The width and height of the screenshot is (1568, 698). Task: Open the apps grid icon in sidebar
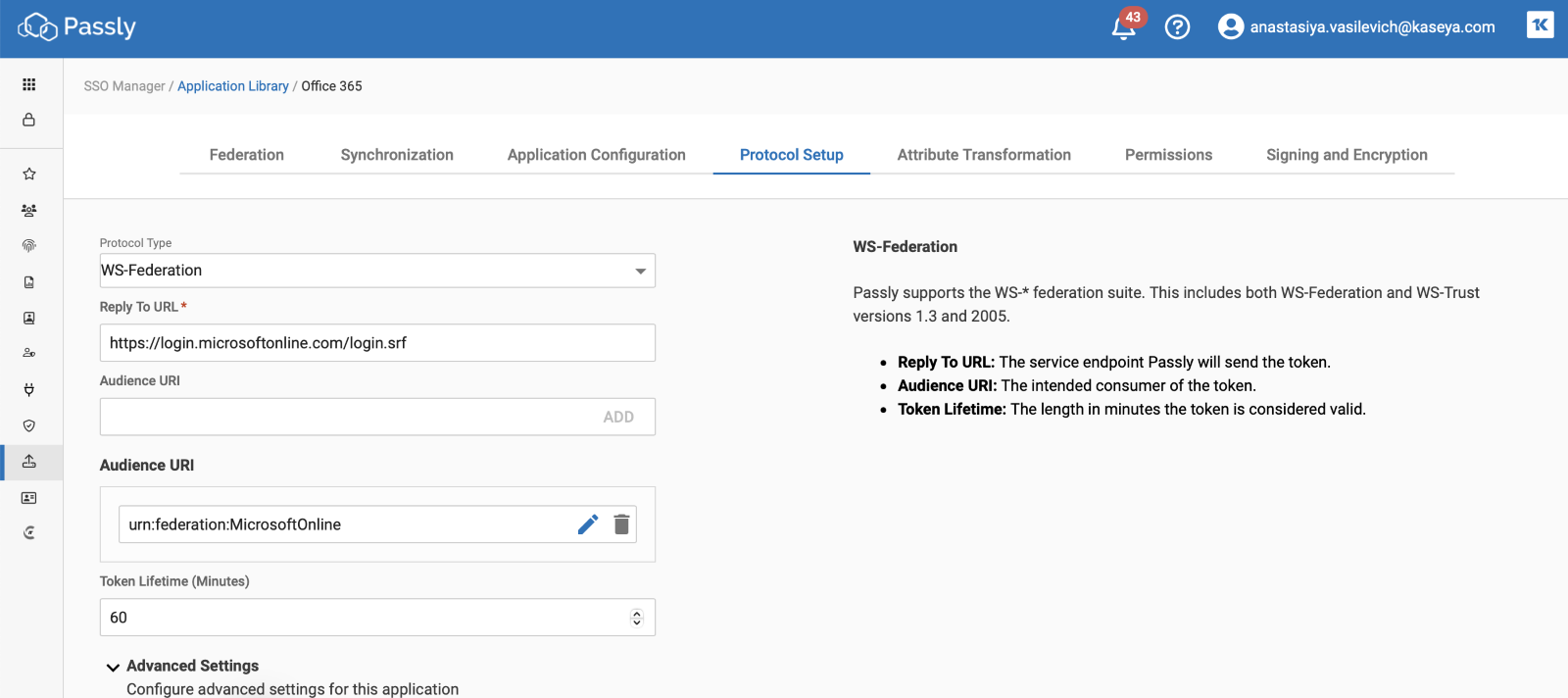click(x=29, y=84)
